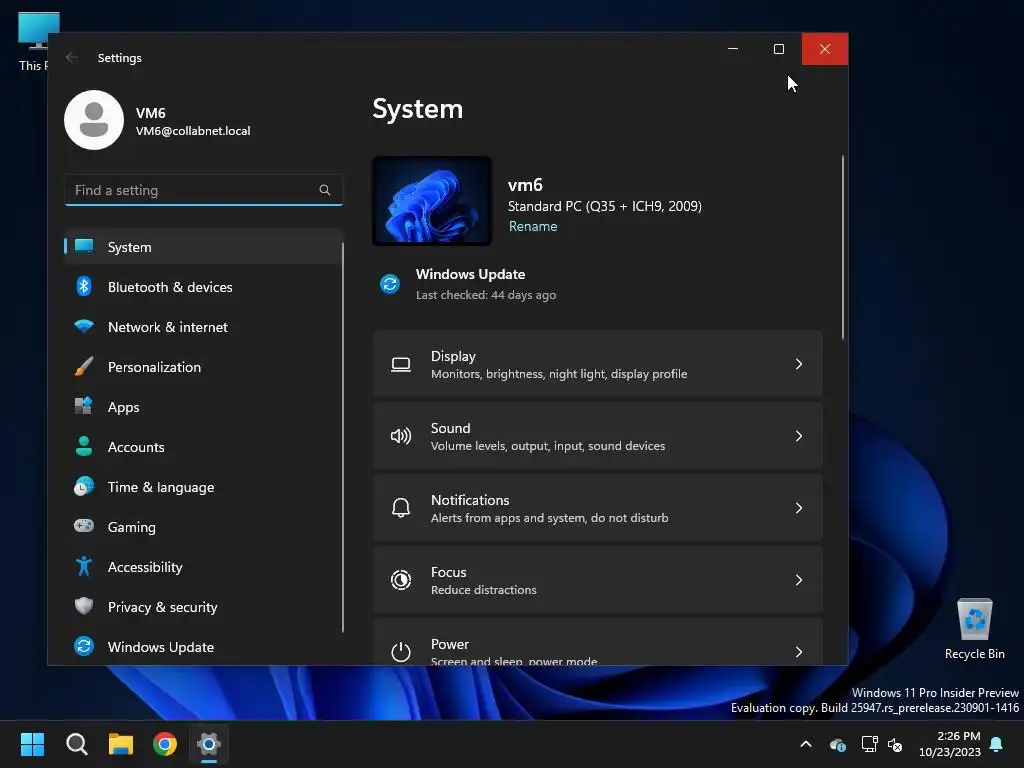The height and width of the screenshot is (768, 1024).
Task: Open Display monitors and brightness settings
Action: [x=598, y=364]
